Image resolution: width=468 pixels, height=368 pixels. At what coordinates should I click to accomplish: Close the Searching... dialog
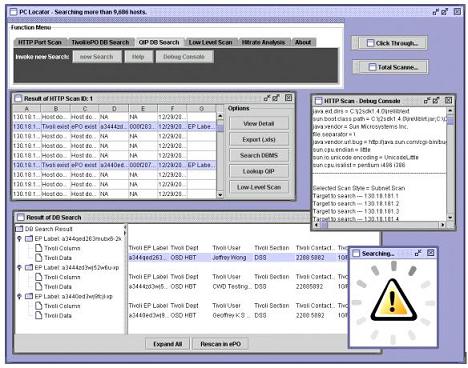pyautogui.click(x=430, y=253)
